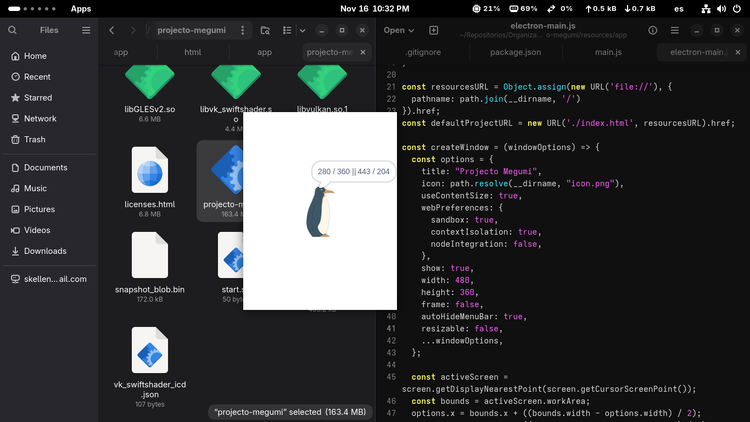Click memory usage 69% indicator
The width and height of the screenshot is (750, 422).
click(x=523, y=9)
